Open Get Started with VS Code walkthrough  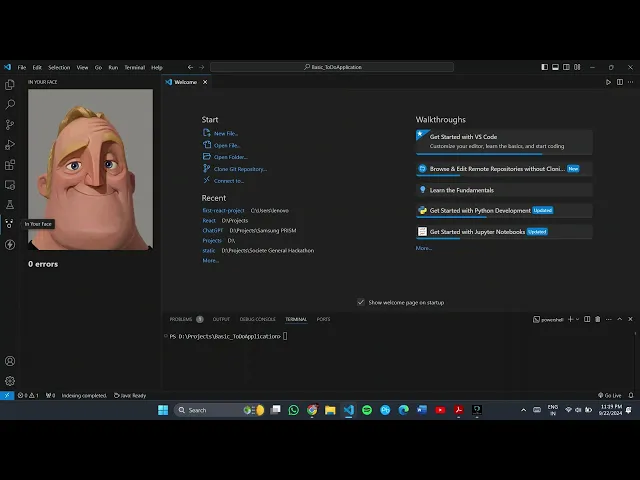(504, 142)
